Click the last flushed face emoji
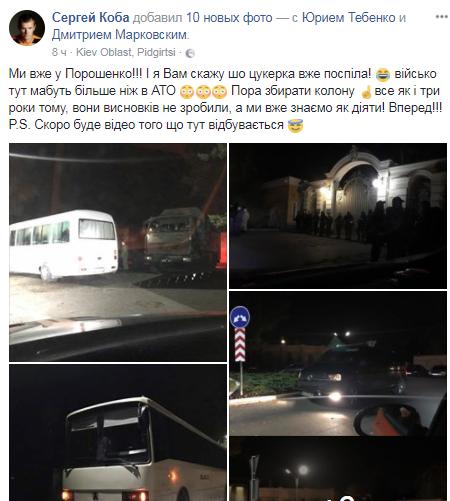This screenshot has width=450, height=501. 219,92
